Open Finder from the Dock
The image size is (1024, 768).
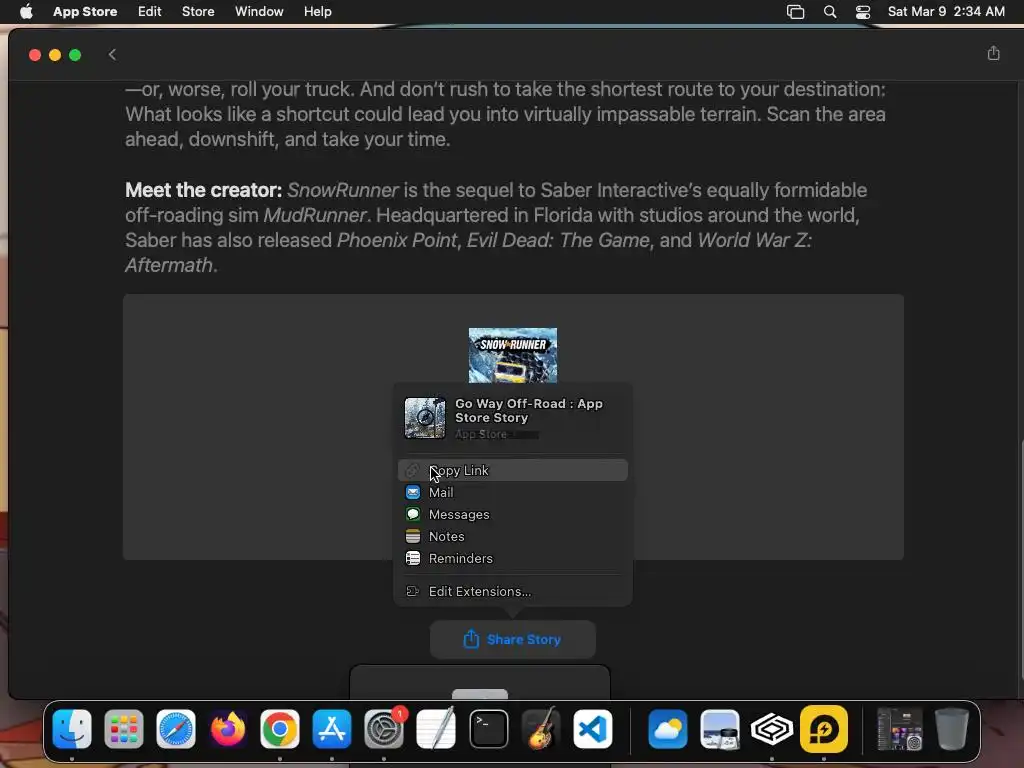coord(72,729)
